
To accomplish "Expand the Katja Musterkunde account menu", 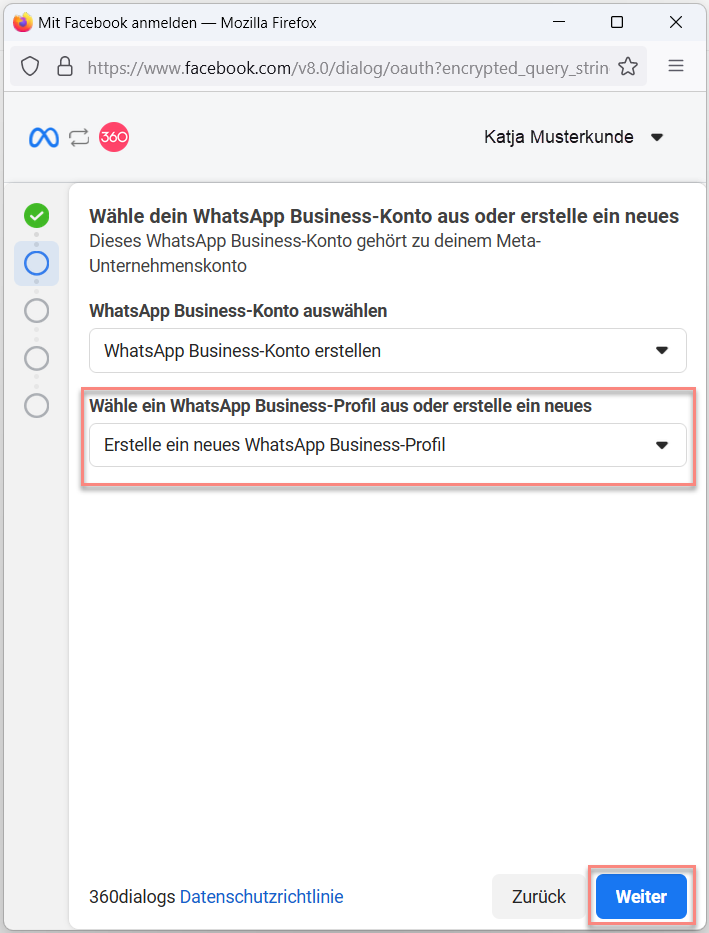I will (573, 137).
